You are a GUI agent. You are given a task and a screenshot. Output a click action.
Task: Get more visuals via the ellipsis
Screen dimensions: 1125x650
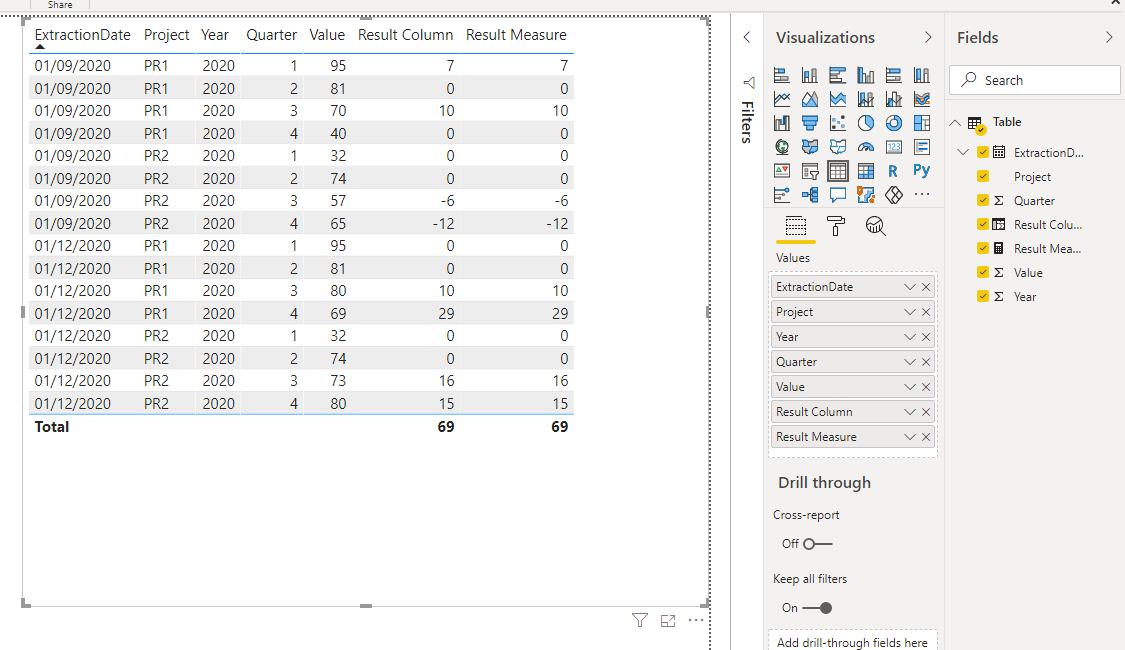coord(922,194)
